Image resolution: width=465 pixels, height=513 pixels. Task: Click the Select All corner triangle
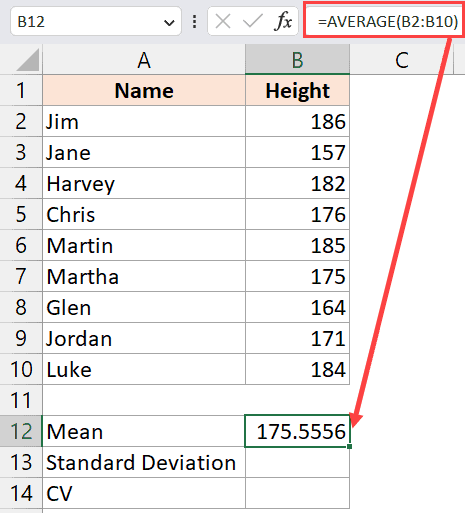28,60
